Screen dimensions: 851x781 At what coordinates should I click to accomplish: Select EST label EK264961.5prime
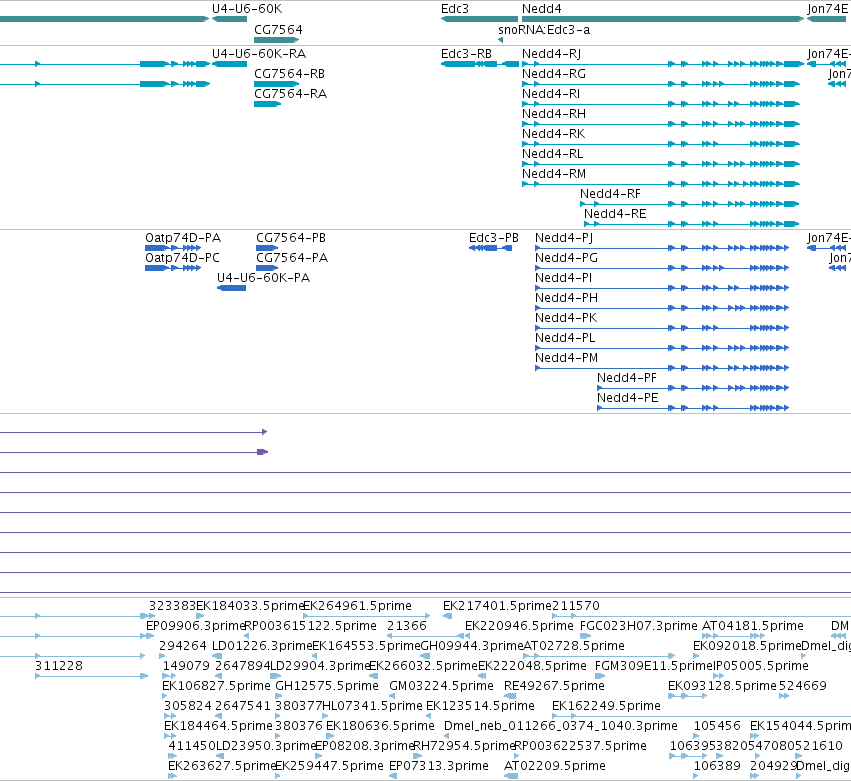pos(357,606)
